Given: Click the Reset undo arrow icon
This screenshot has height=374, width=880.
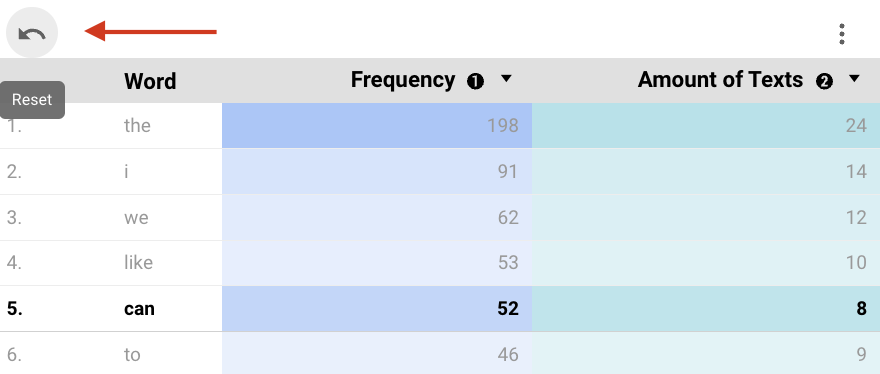Looking at the screenshot, I should pos(32,33).
